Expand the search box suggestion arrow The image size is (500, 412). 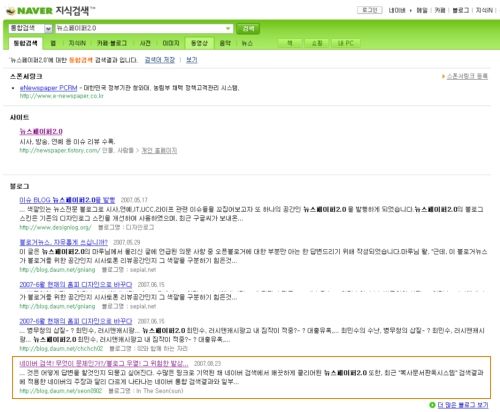tap(228, 28)
